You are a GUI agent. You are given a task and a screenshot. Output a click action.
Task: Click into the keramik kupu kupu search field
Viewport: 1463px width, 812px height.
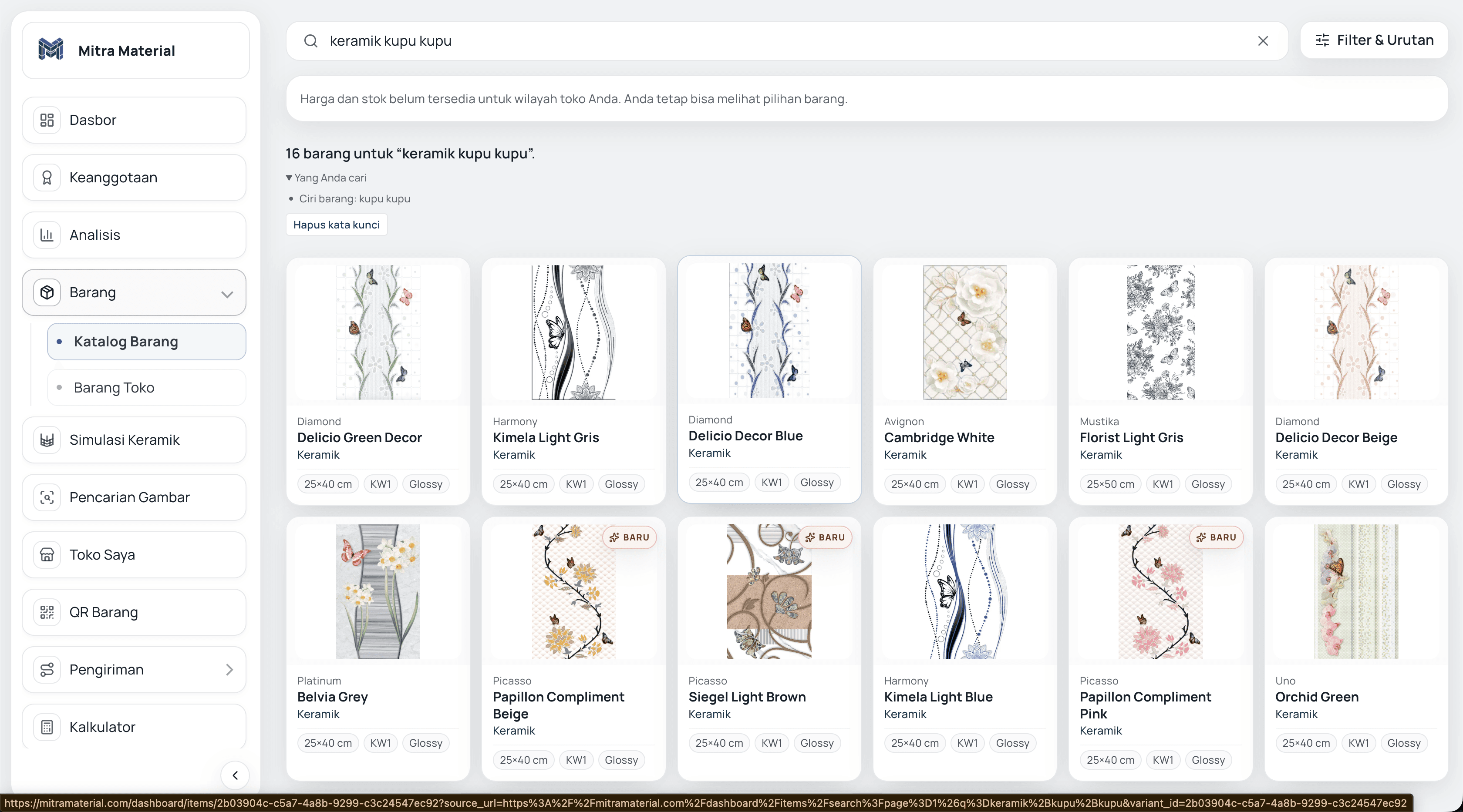787,41
